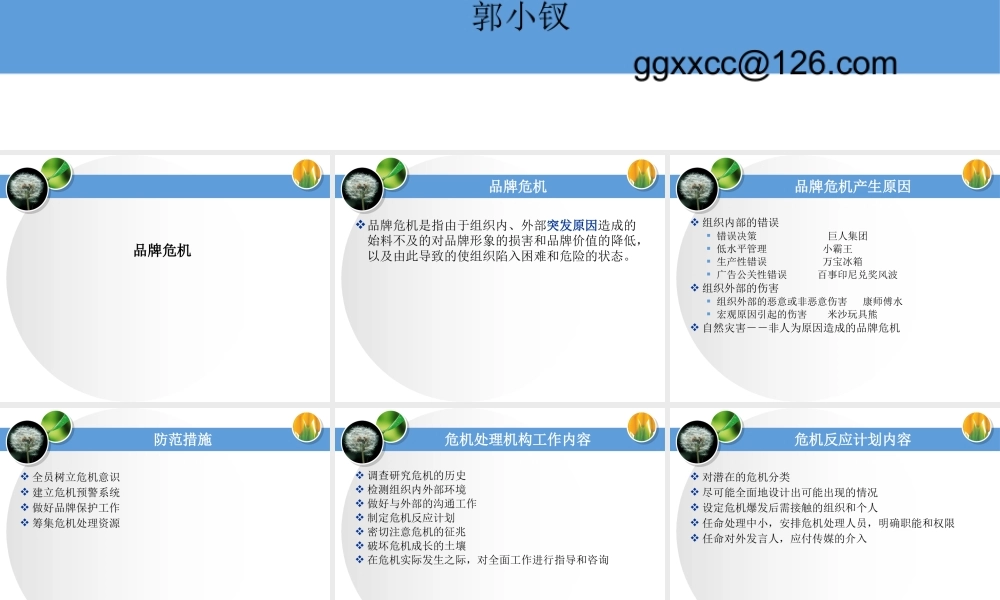Select the line 组织外部的恶意或非恶意伤害

(781, 302)
